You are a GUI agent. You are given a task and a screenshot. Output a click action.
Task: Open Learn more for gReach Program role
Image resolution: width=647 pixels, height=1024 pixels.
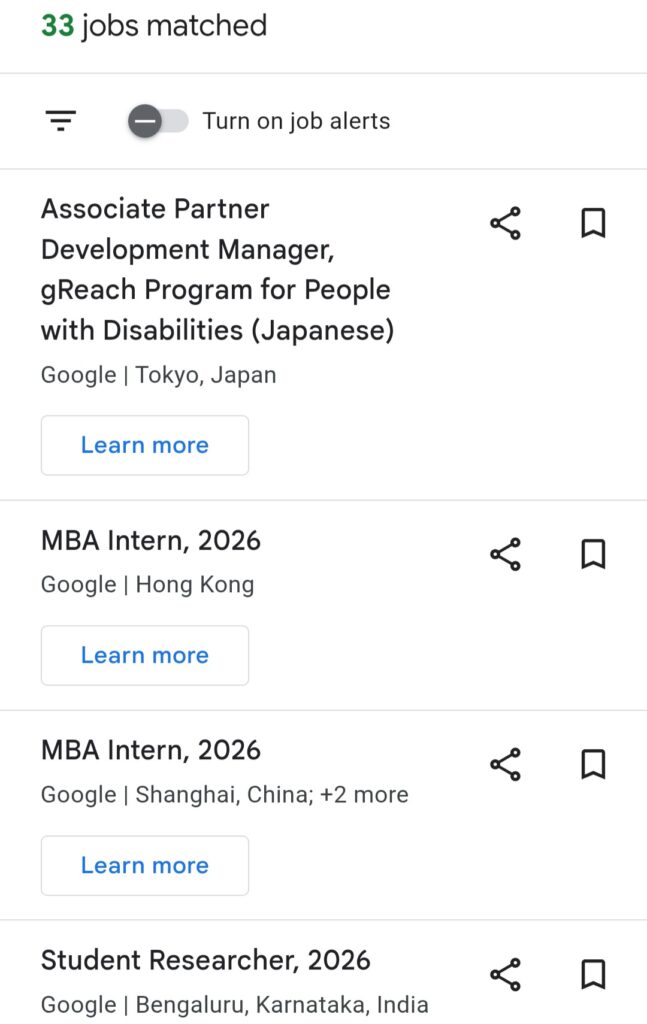[144, 445]
